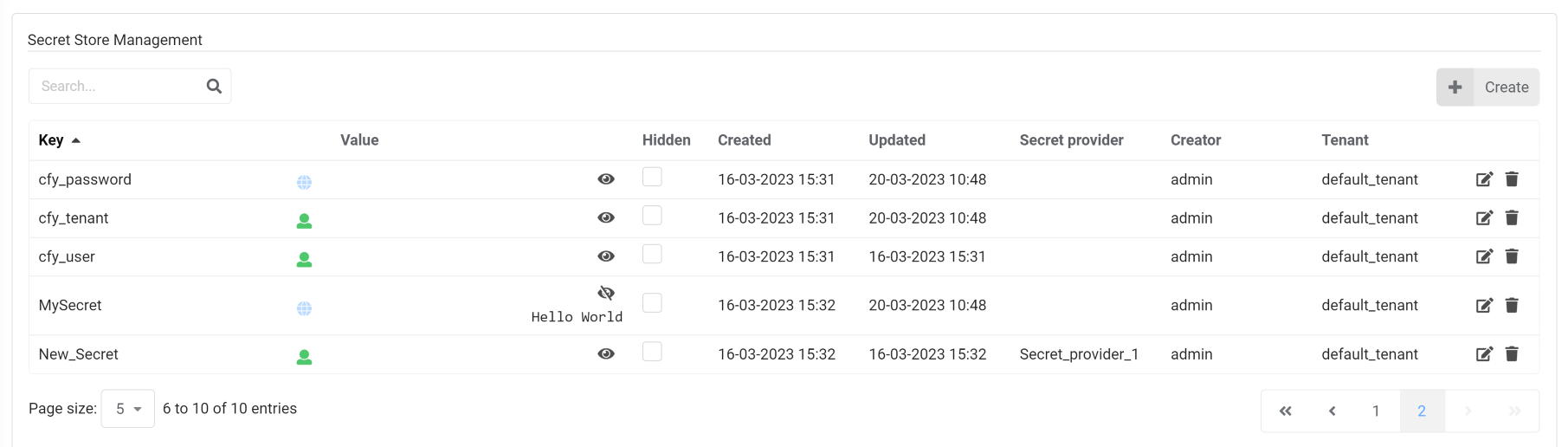
Task: Open the Page size dropdown
Action: click(x=128, y=409)
